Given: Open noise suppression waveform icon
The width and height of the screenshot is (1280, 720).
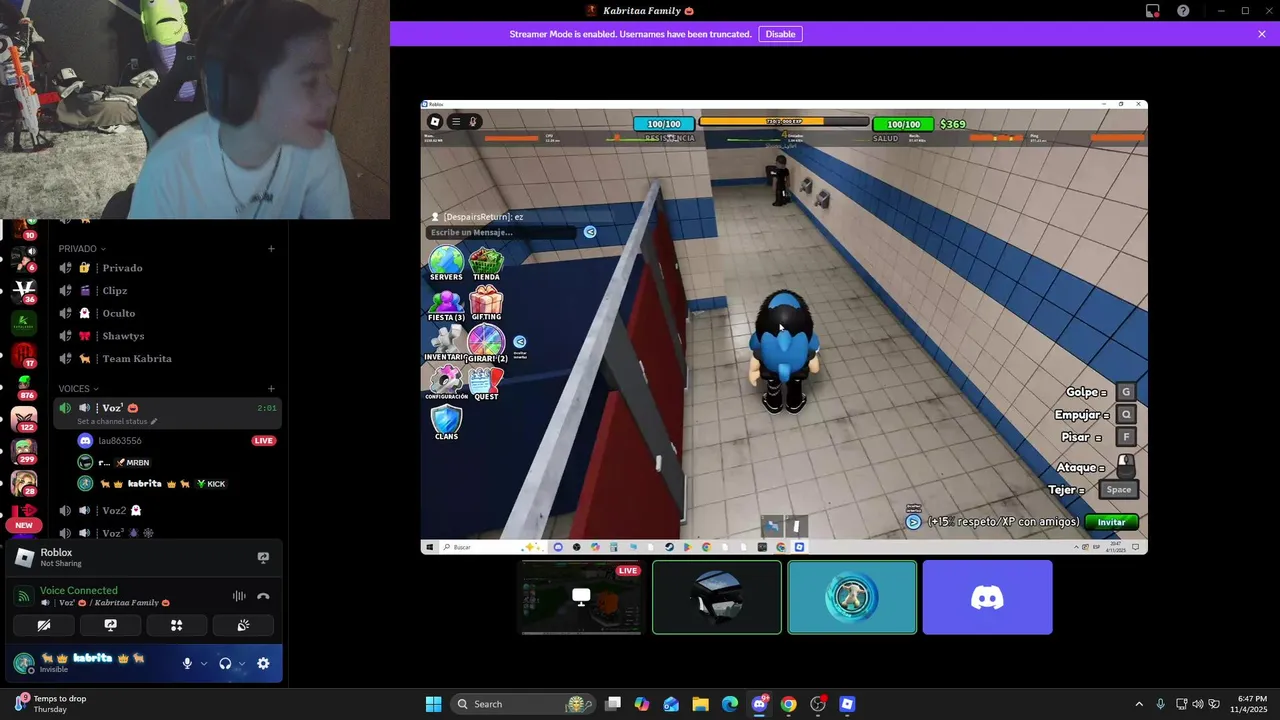Looking at the screenshot, I should (x=239, y=596).
